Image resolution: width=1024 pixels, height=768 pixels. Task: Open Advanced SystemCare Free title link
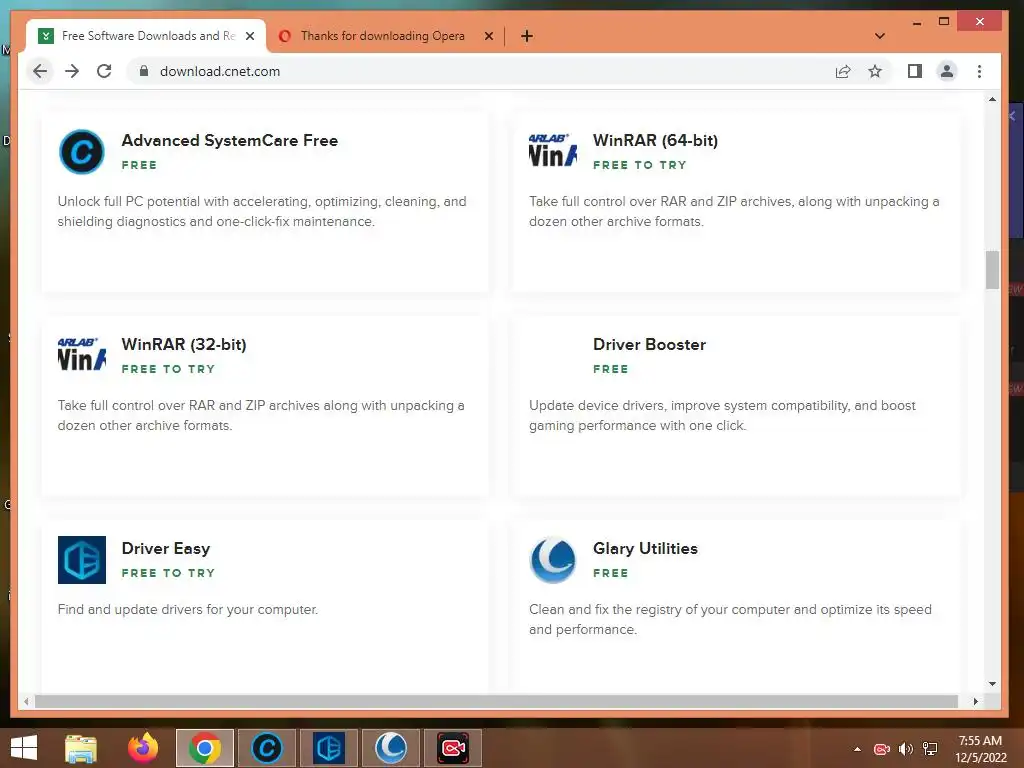click(x=230, y=140)
